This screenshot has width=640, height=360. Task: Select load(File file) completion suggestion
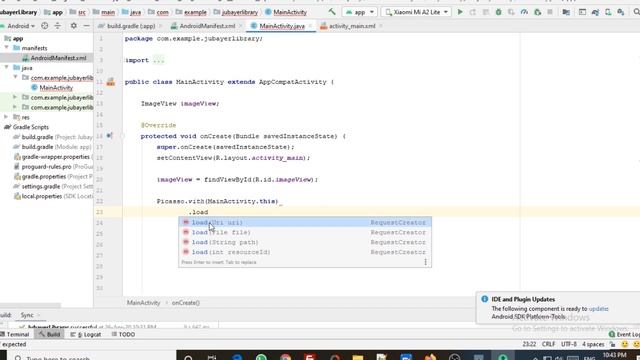tap(305, 232)
